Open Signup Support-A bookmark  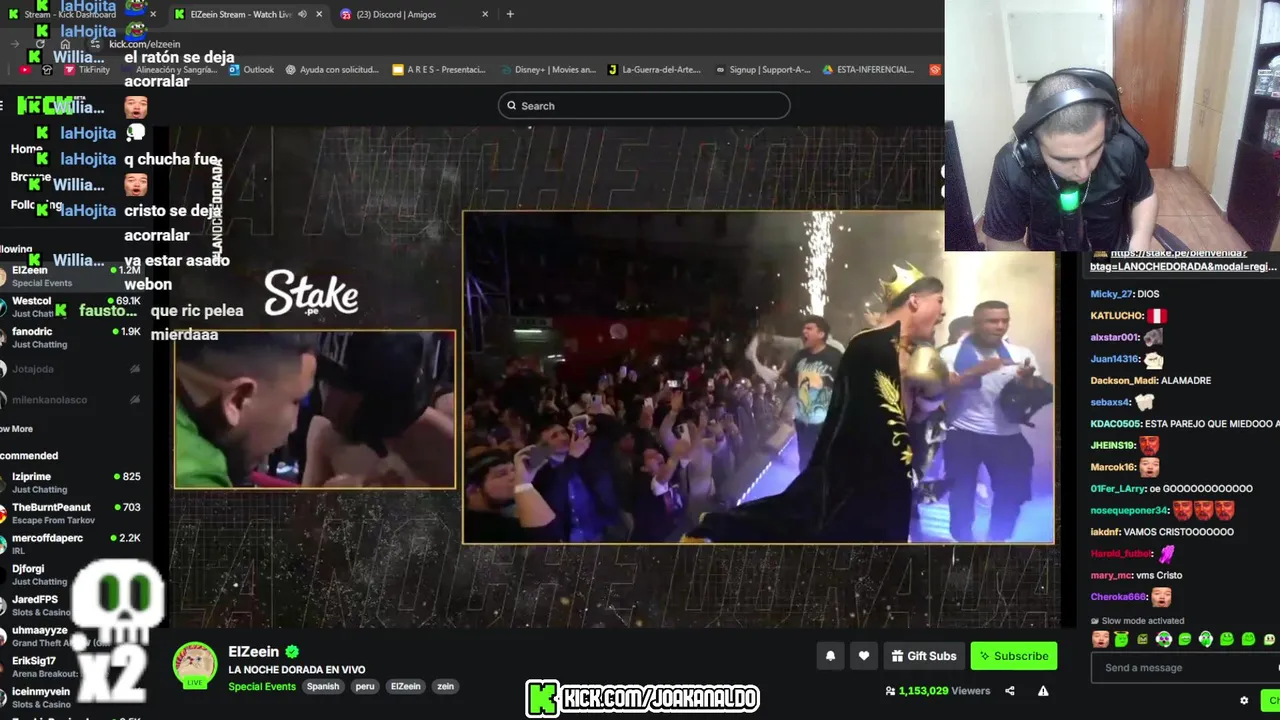coord(761,70)
